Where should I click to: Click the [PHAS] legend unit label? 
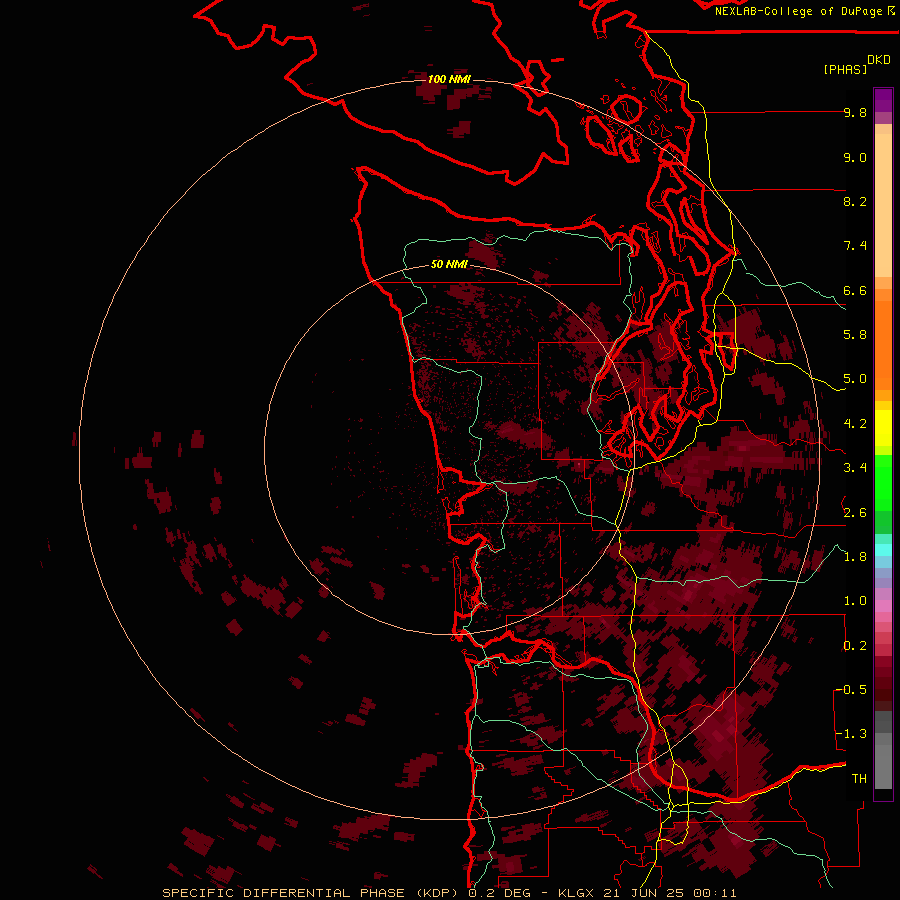point(845,69)
